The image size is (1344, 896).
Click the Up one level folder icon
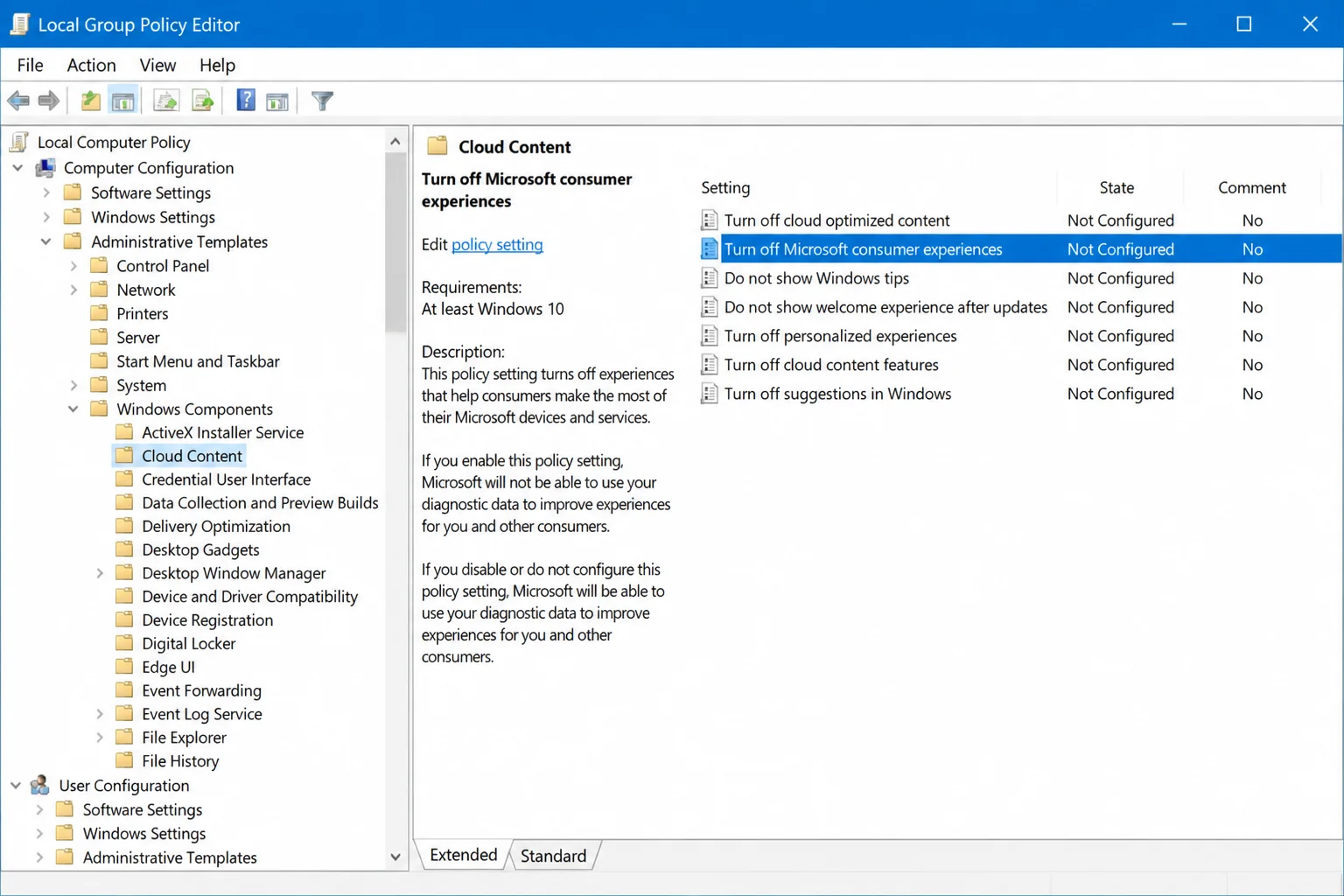pos(90,101)
